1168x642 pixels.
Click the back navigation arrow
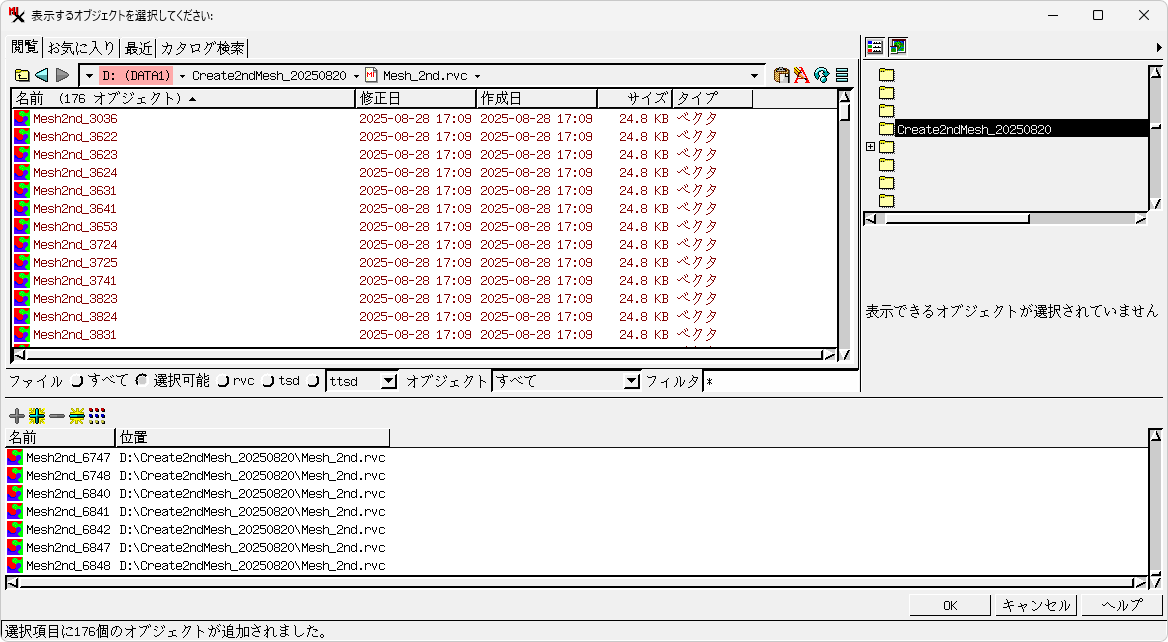[42, 76]
